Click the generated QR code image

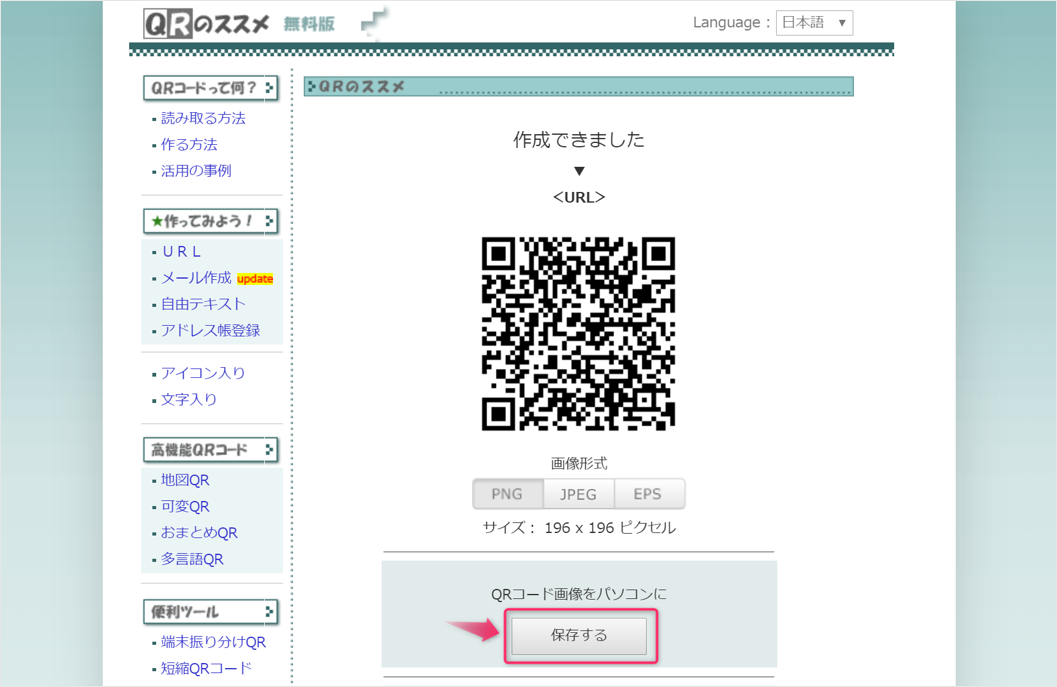(x=578, y=334)
